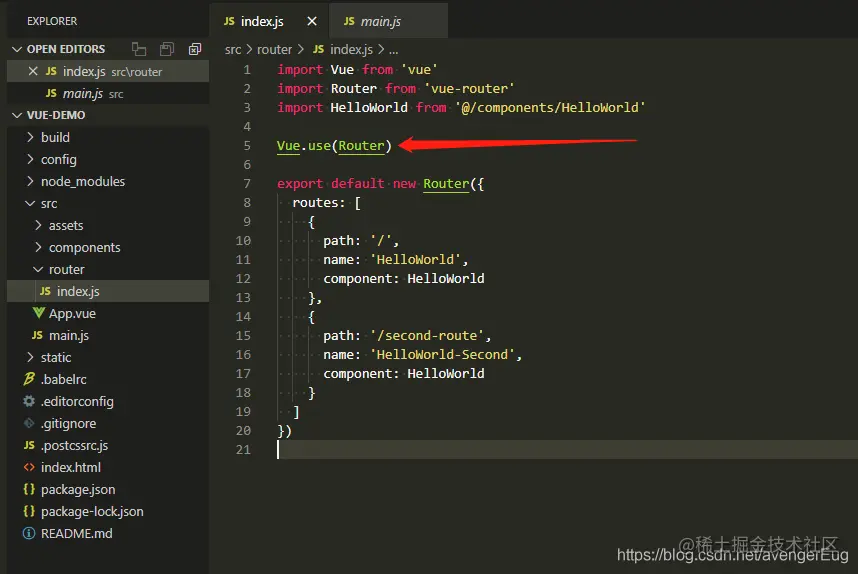Image resolution: width=858 pixels, height=574 pixels.
Task: Click the braces icon beside package.json
Action: tap(29, 489)
